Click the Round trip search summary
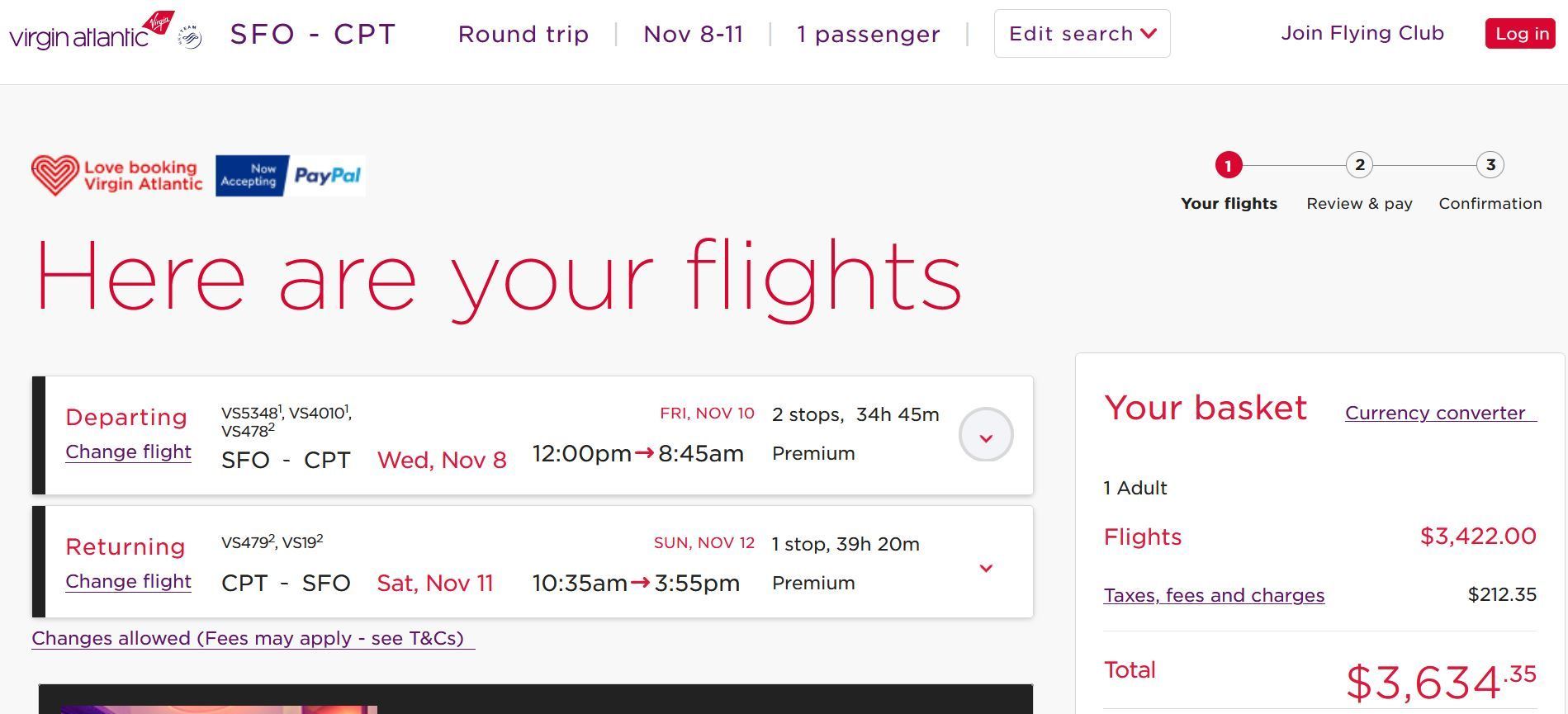1568x714 pixels. click(523, 35)
